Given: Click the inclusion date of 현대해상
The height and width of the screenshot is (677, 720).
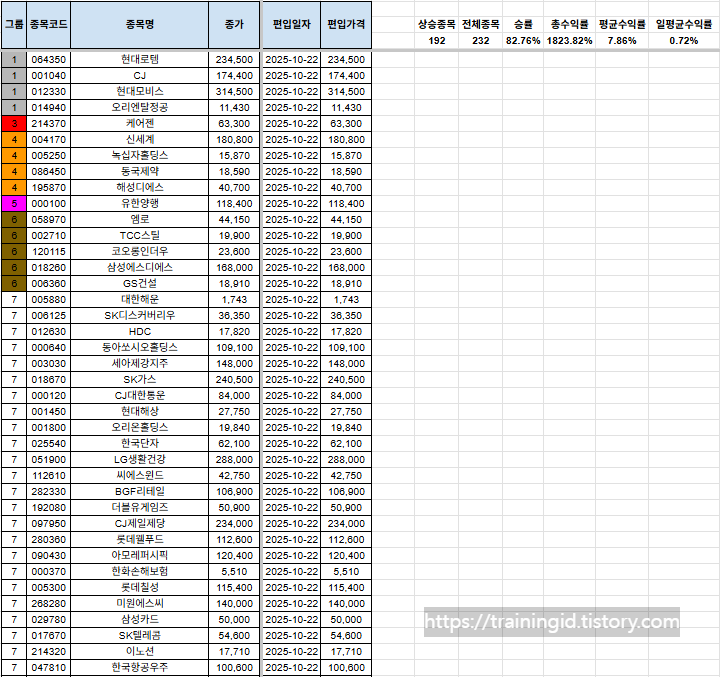Looking at the screenshot, I should (x=292, y=412).
